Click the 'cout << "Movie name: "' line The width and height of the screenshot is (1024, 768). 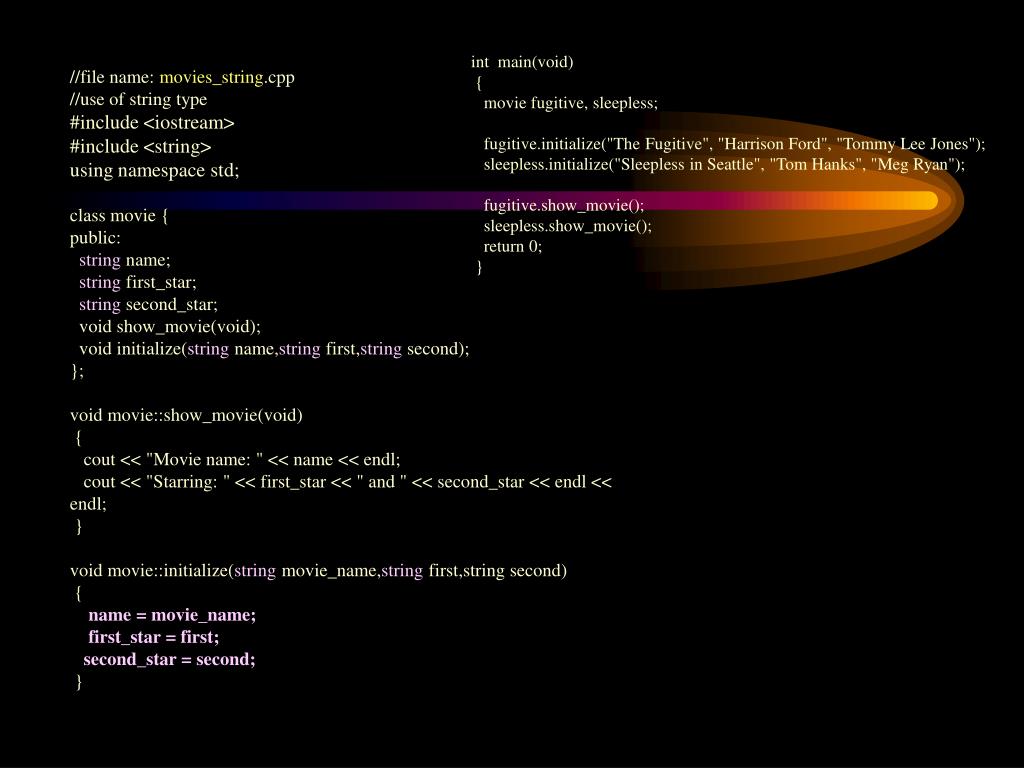coord(242,460)
